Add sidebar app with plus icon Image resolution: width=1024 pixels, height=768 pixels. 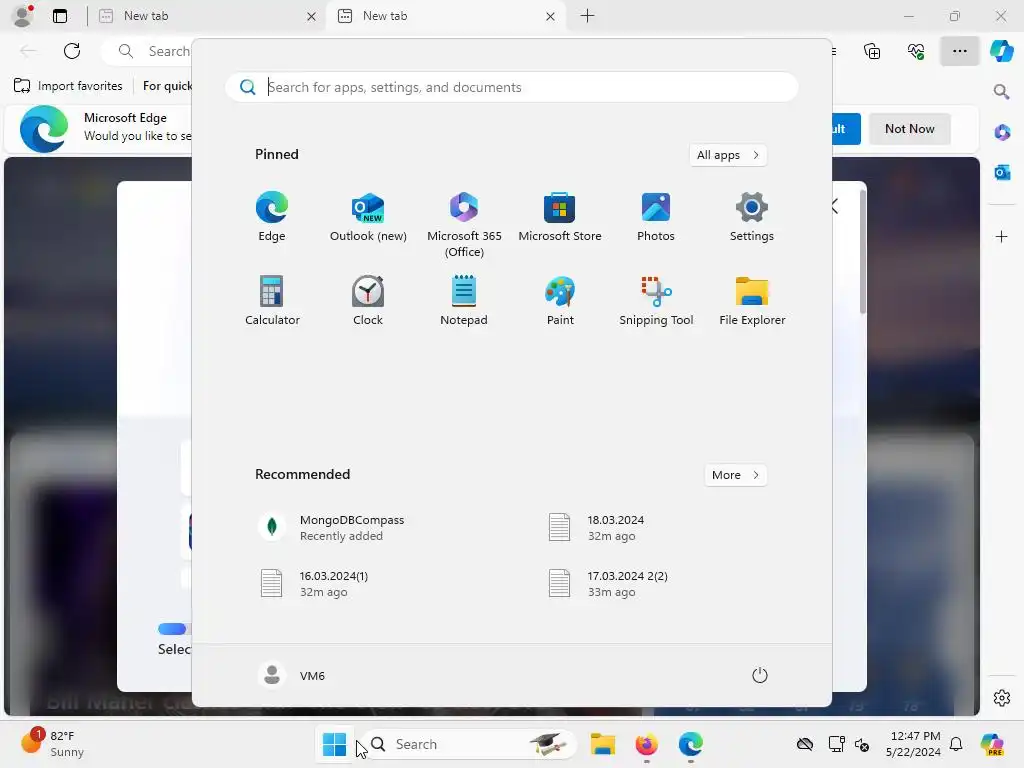(x=1002, y=236)
